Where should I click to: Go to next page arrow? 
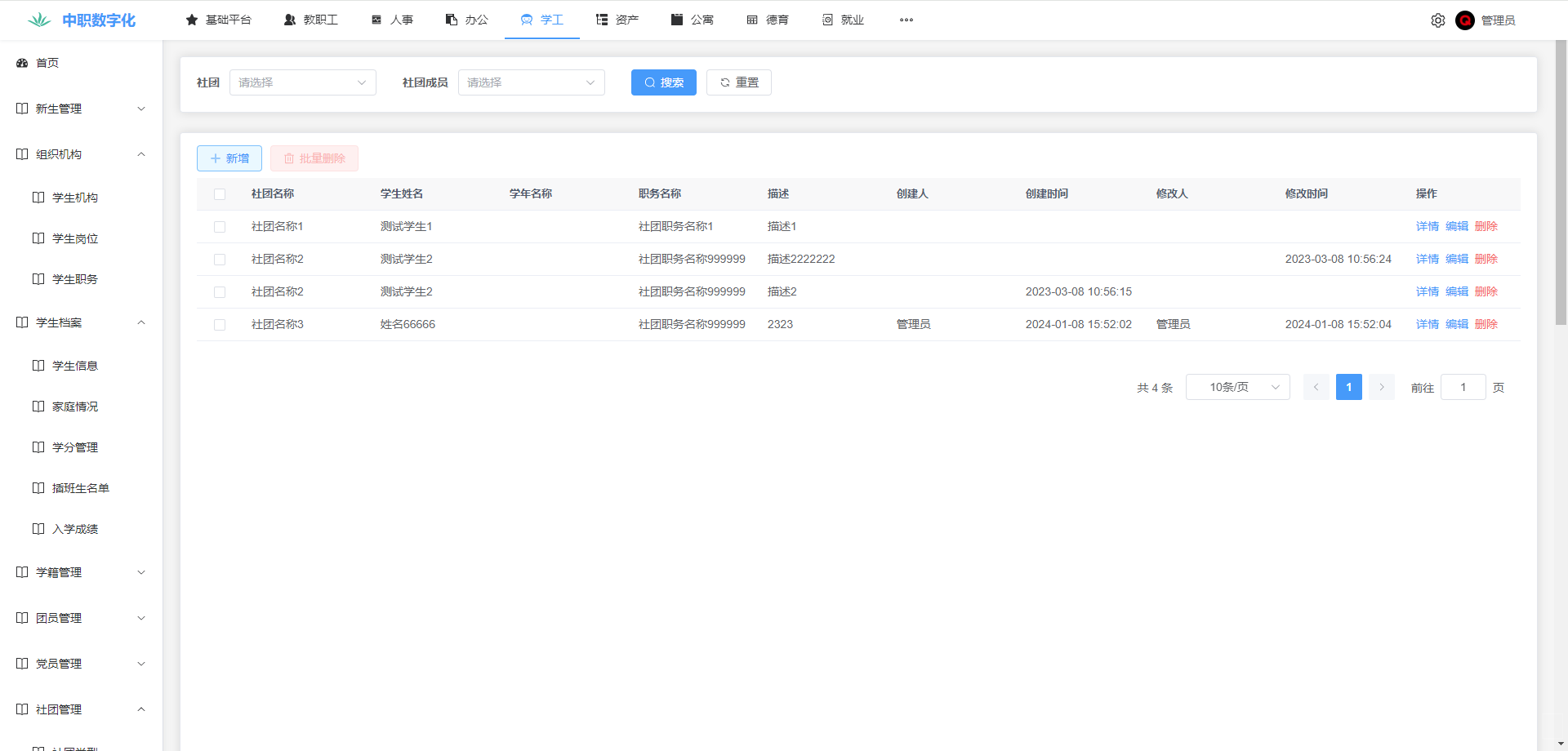click(1381, 387)
